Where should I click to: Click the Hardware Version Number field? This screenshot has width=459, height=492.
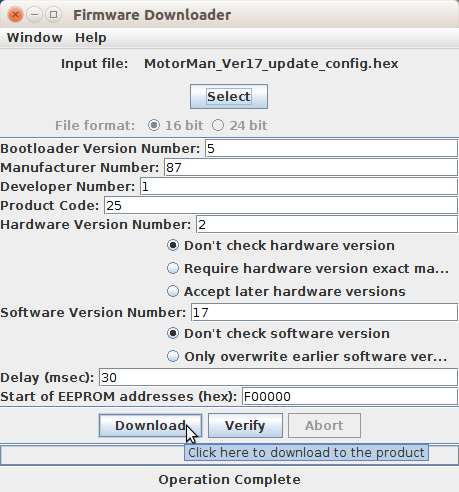327,224
